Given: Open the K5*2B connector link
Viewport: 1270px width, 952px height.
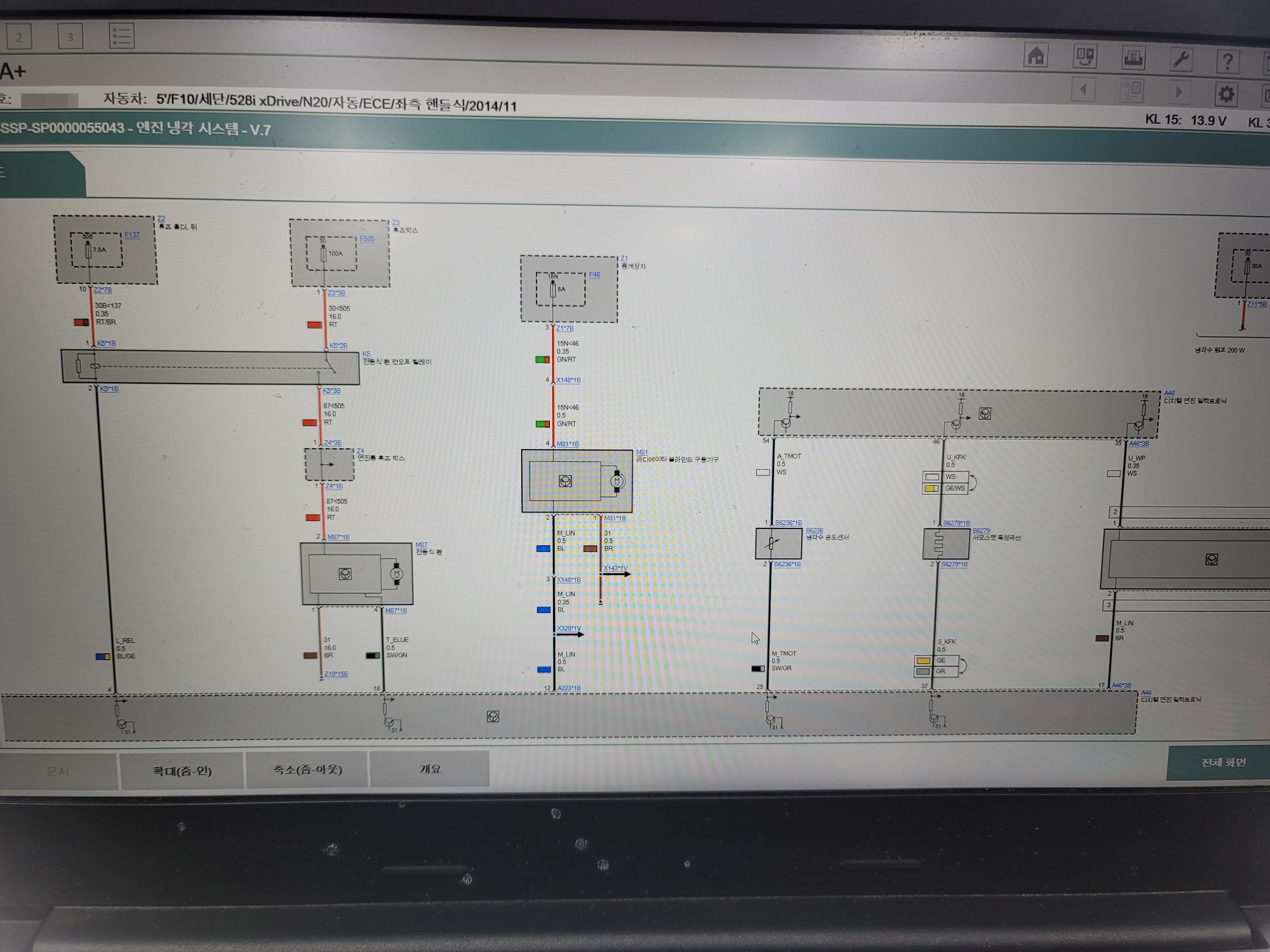Looking at the screenshot, I should [338, 346].
